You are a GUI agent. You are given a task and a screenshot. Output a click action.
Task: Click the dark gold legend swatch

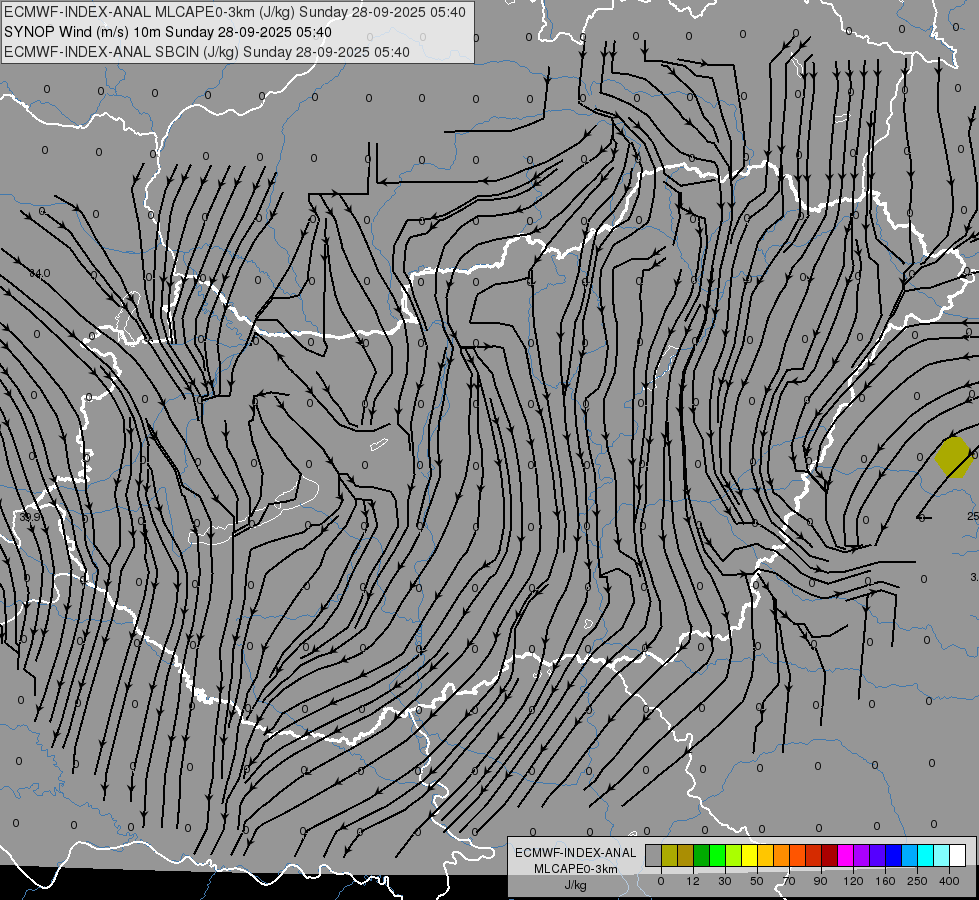(x=686, y=855)
